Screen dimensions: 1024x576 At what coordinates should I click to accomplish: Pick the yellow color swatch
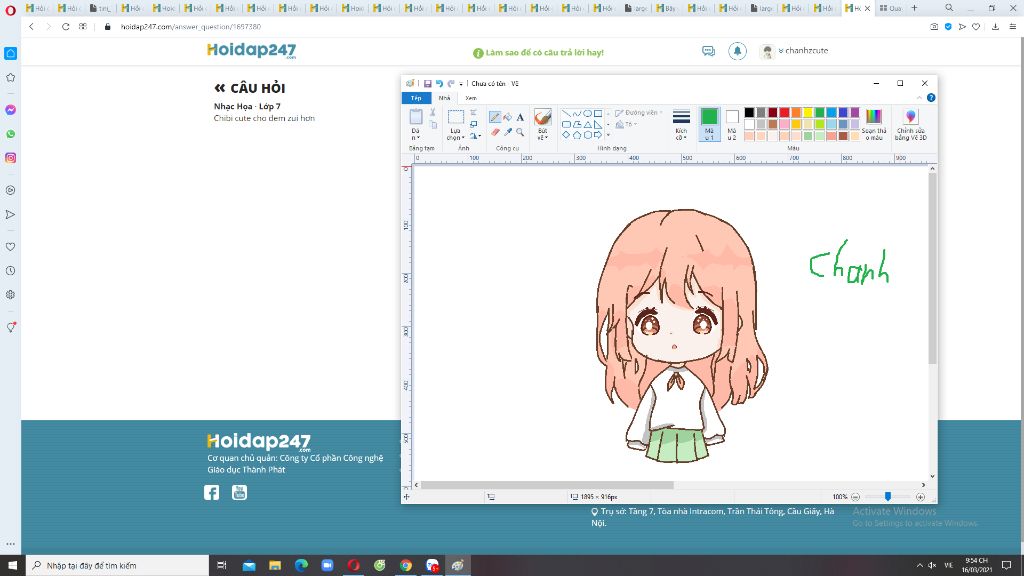(x=808, y=113)
